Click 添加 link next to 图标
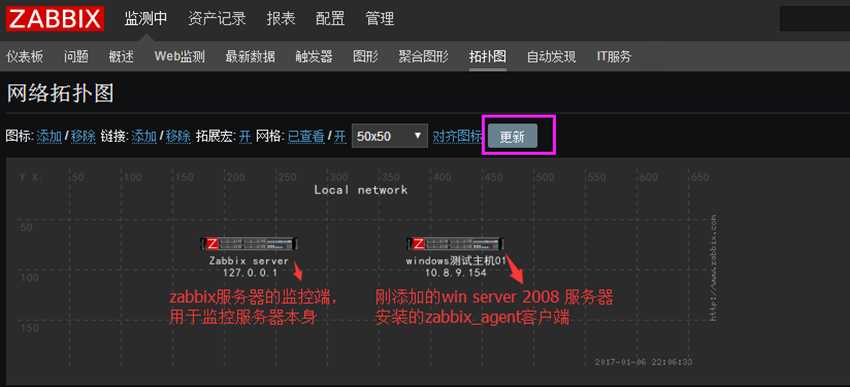850x387 pixels. [49, 136]
